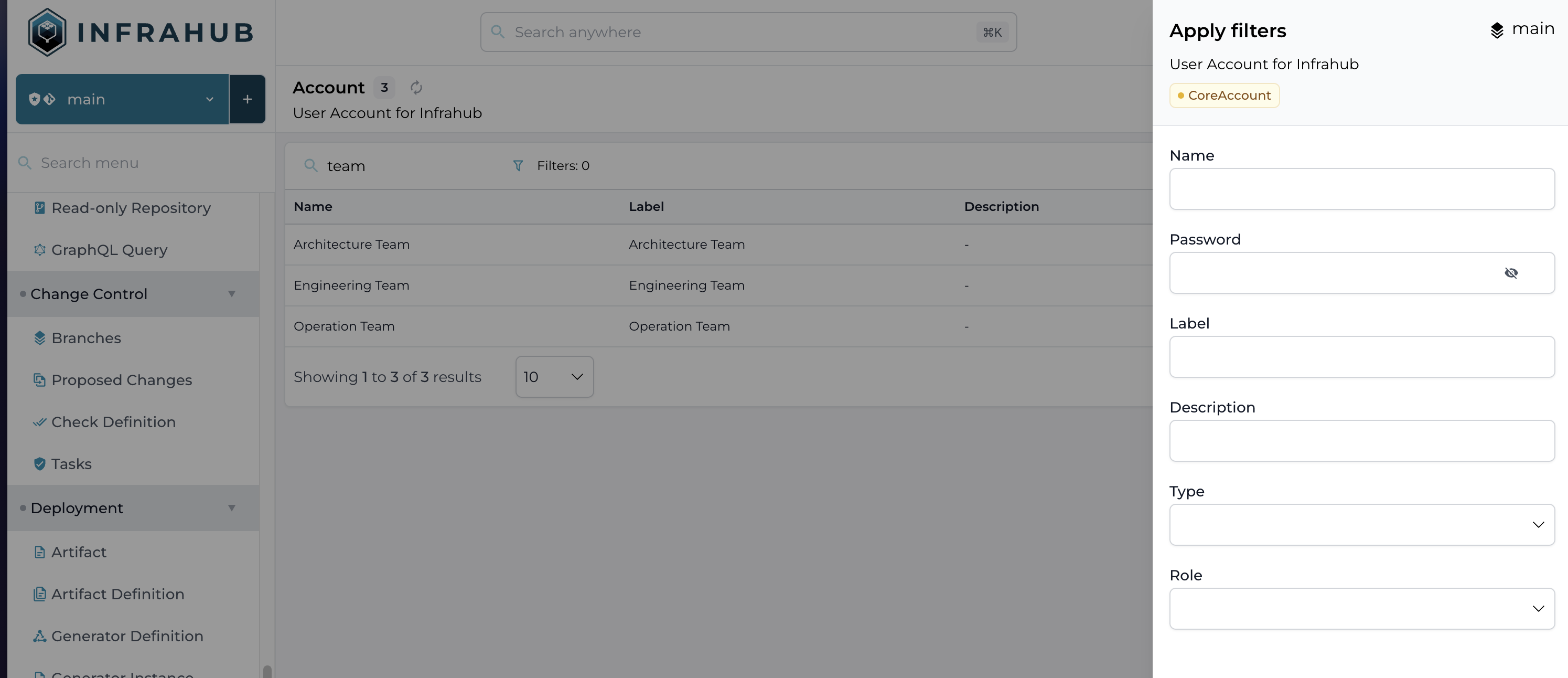The image size is (1568, 678).
Task: Collapse the Deployment menu section
Action: [231, 507]
